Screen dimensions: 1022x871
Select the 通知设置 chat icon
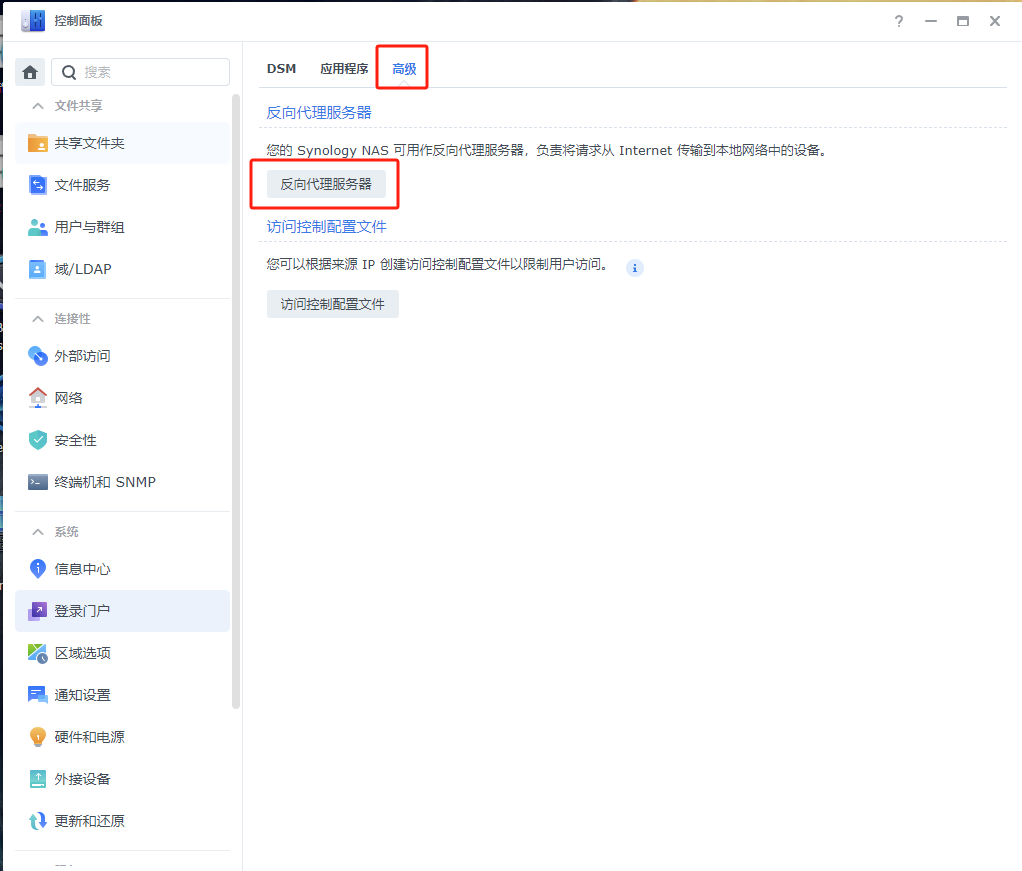[x=38, y=695]
